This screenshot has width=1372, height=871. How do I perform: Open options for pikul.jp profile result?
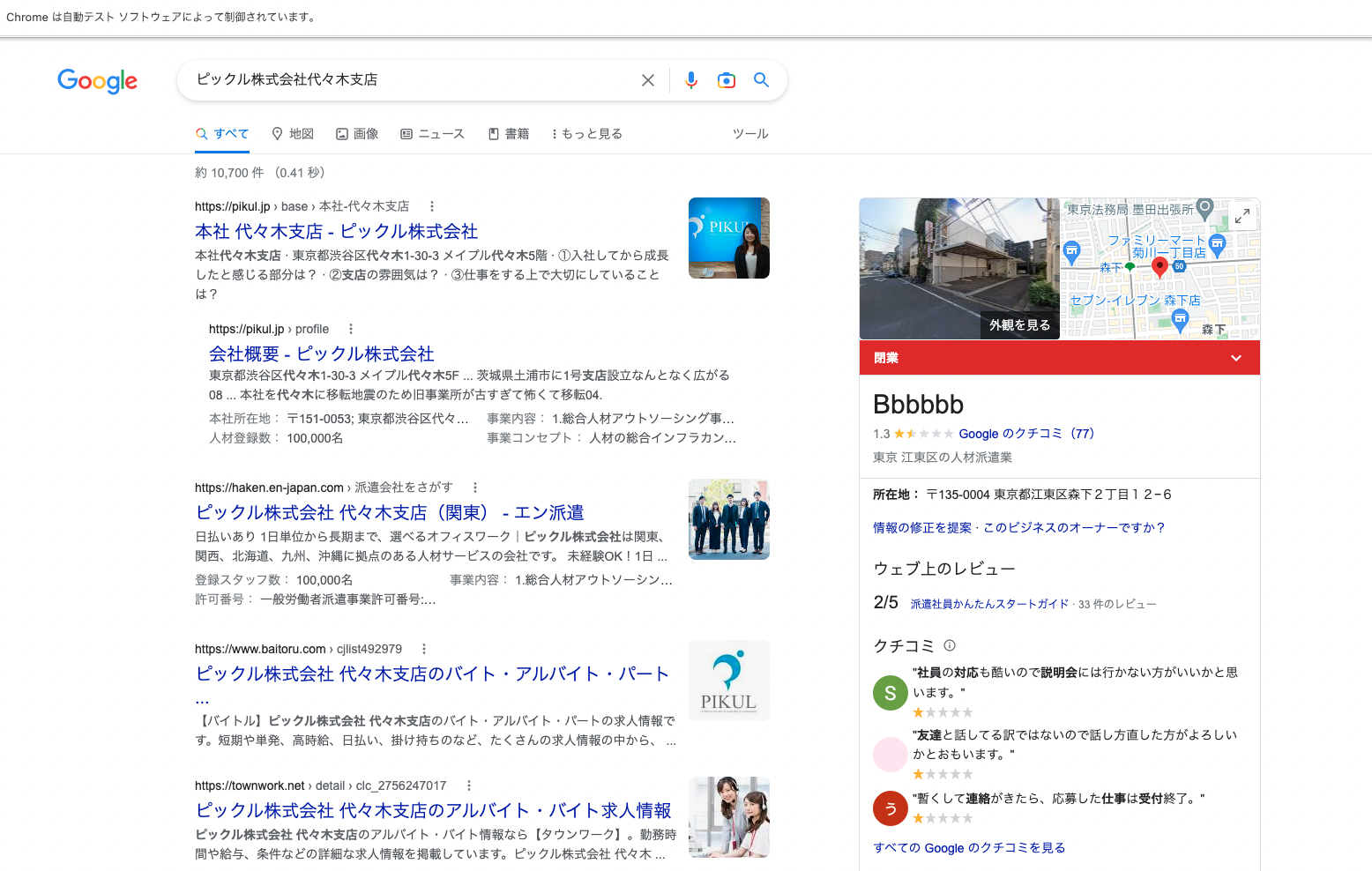pyautogui.click(x=351, y=329)
